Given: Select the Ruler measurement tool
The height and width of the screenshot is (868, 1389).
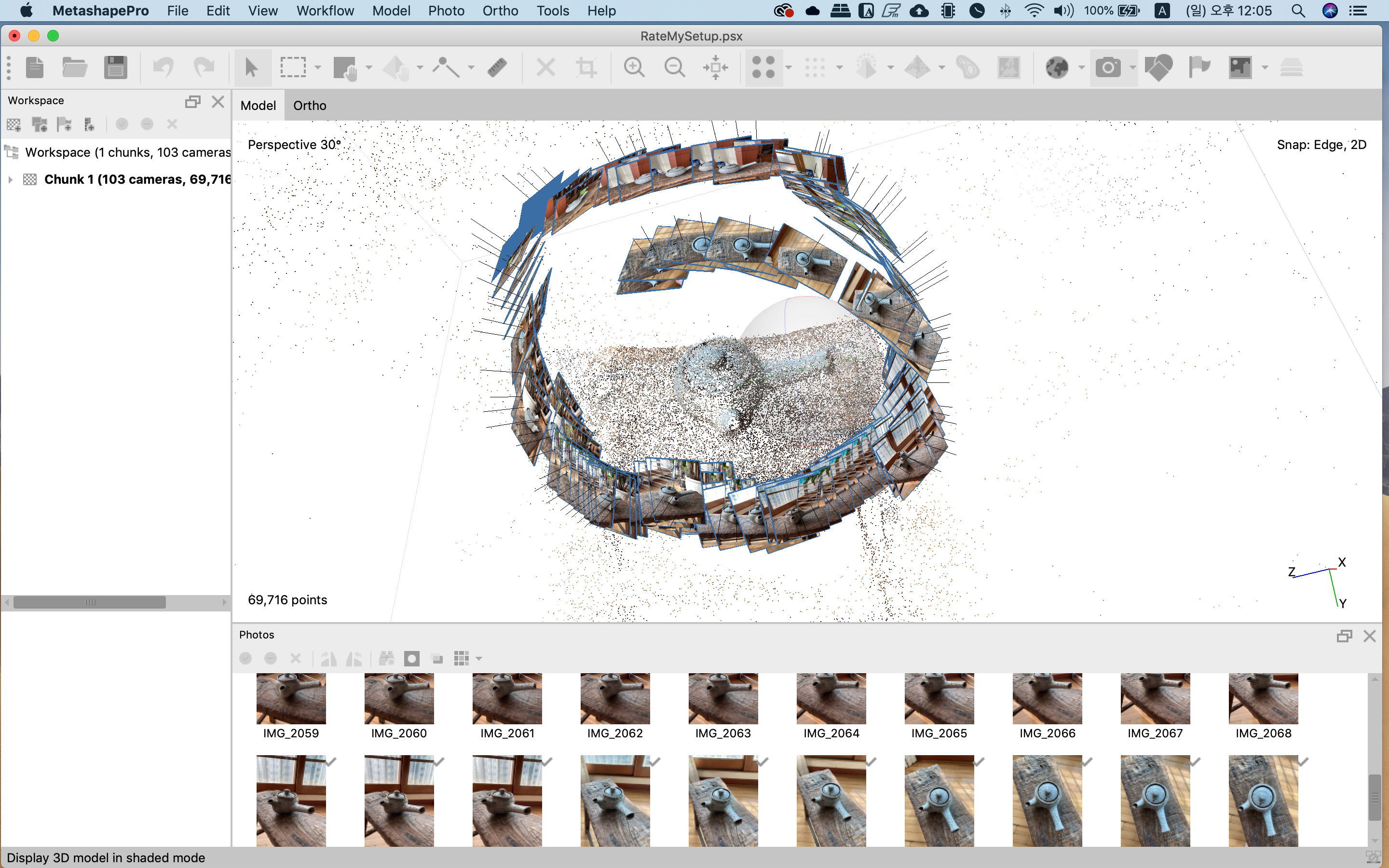Looking at the screenshot, I should [497, 68].
